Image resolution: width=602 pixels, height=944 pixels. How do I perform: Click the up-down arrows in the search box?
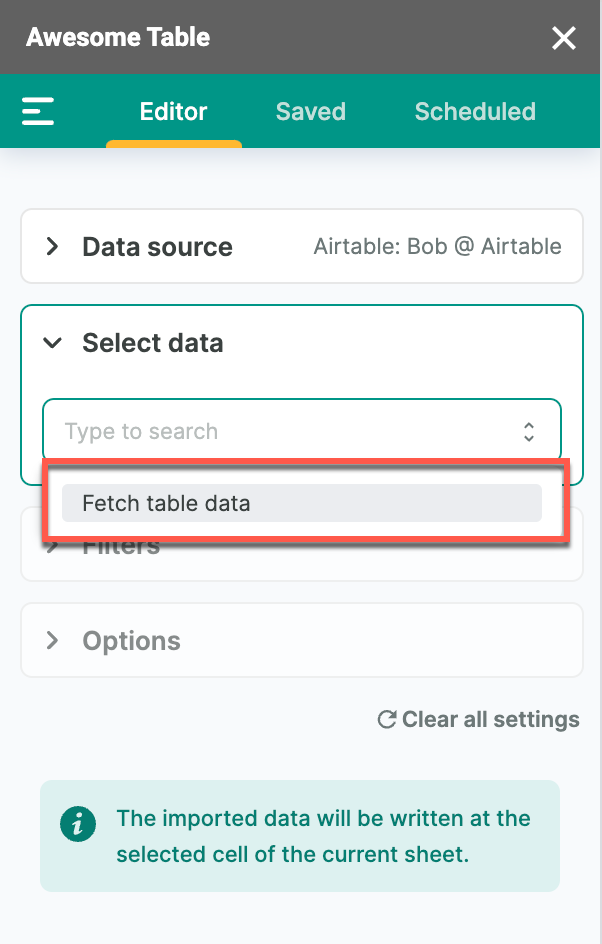coord(529,431)
